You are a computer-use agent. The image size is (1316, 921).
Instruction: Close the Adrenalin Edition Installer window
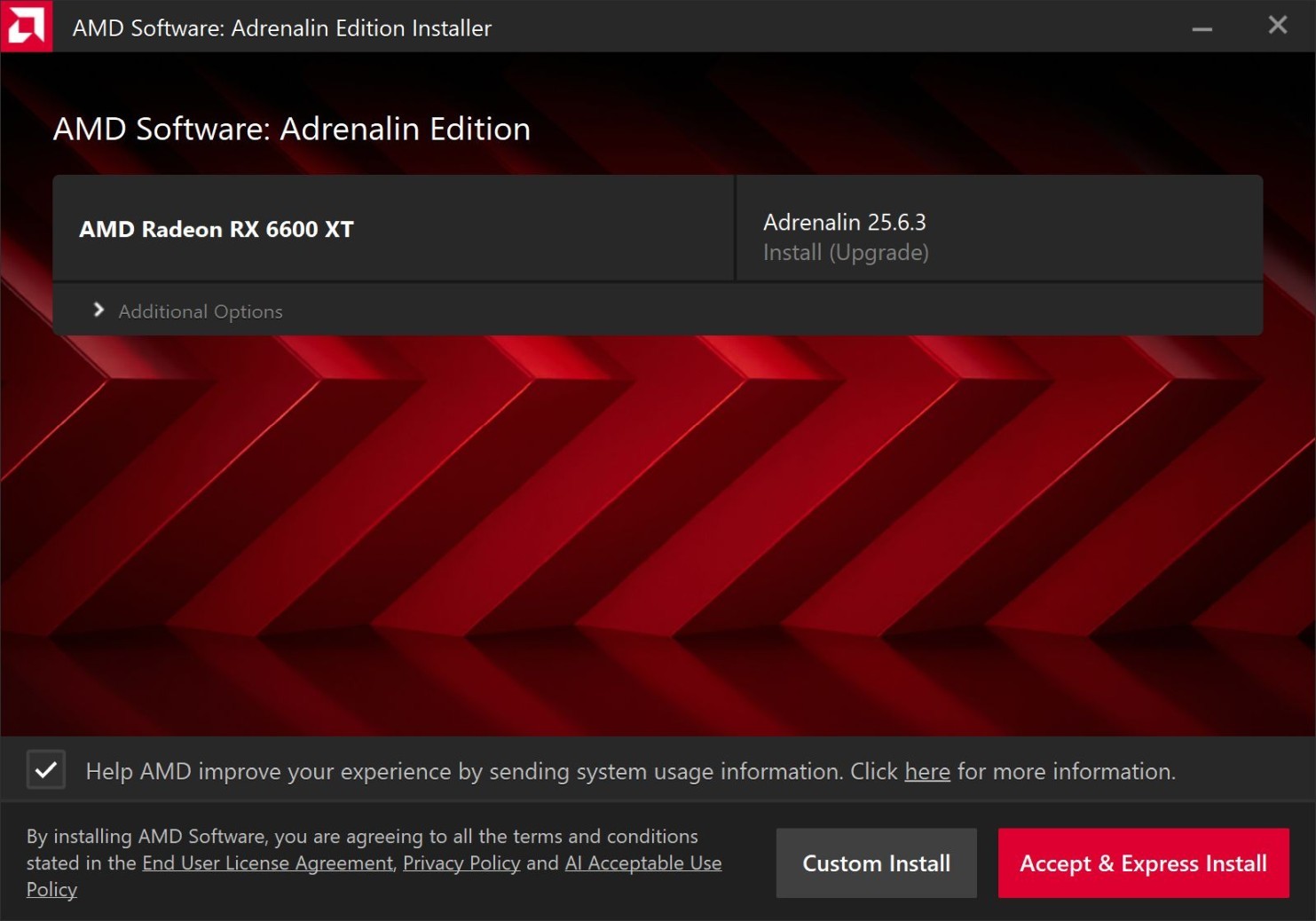coord(1277,26)
